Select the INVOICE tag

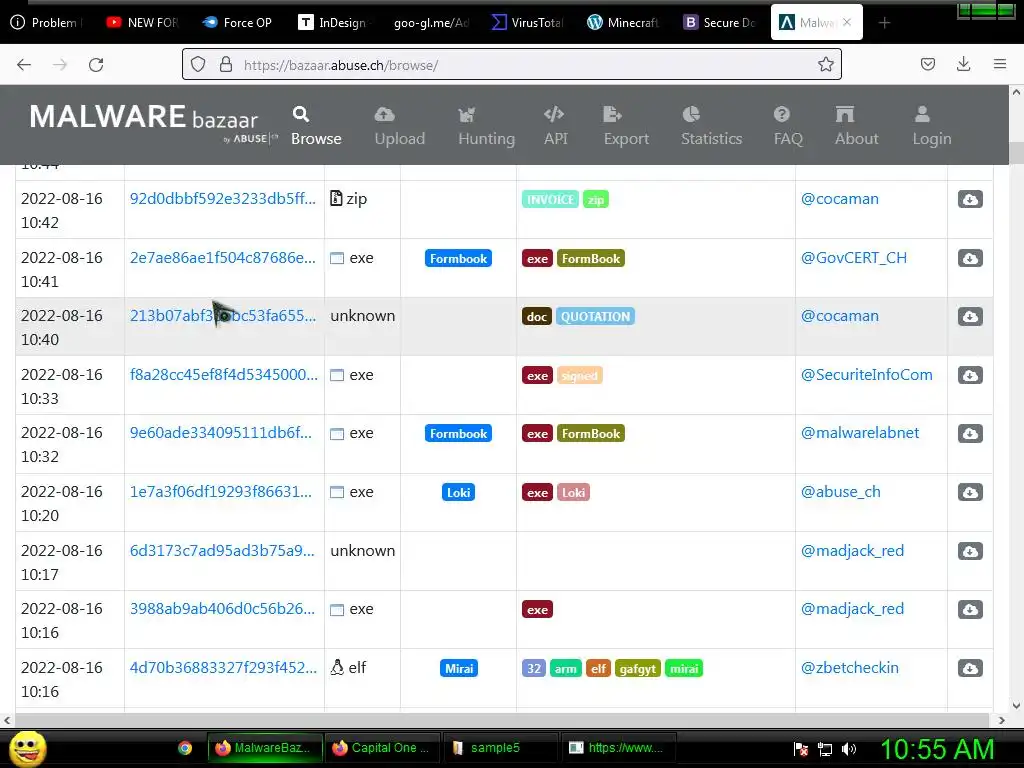click(550, 199)
